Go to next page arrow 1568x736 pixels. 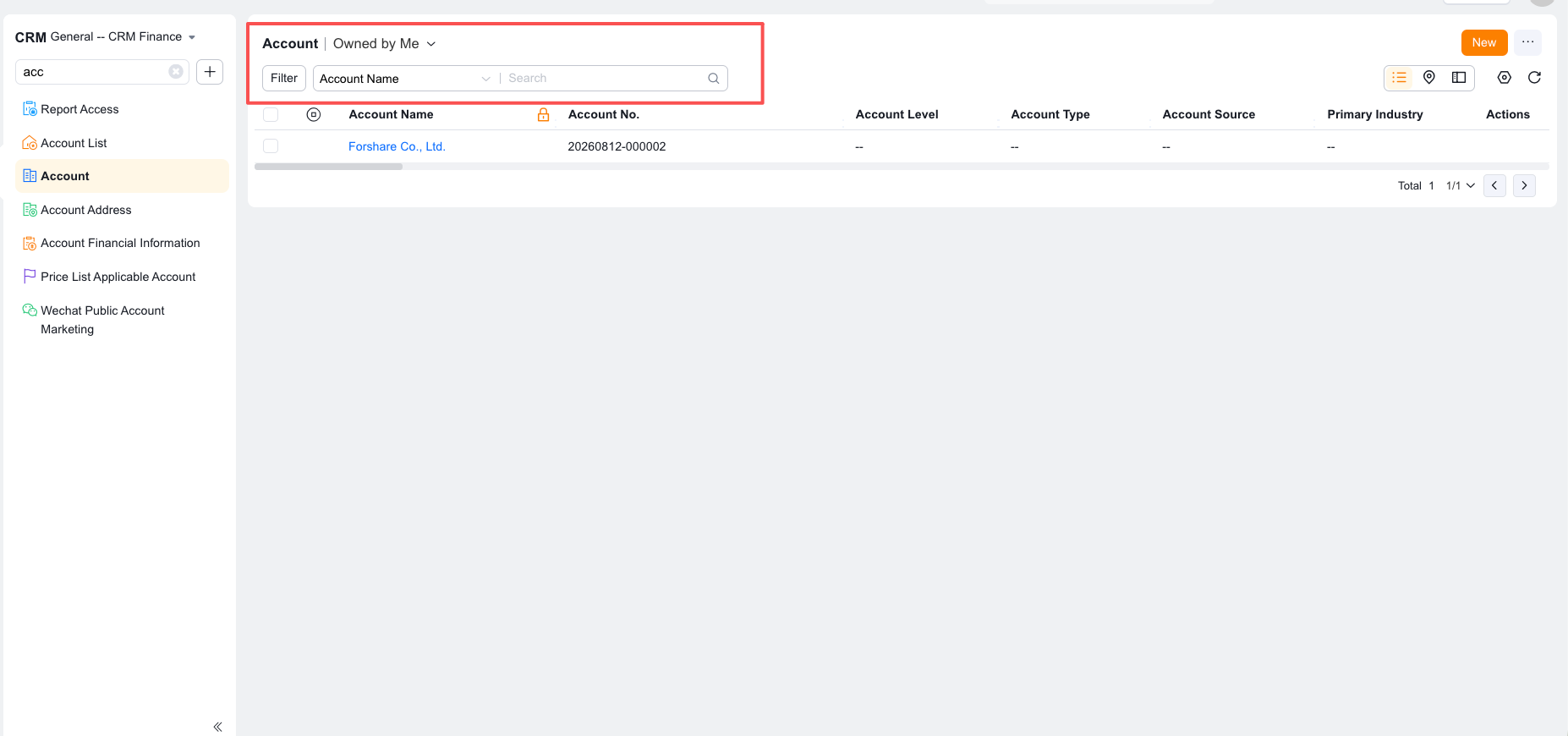[1524, 185]
